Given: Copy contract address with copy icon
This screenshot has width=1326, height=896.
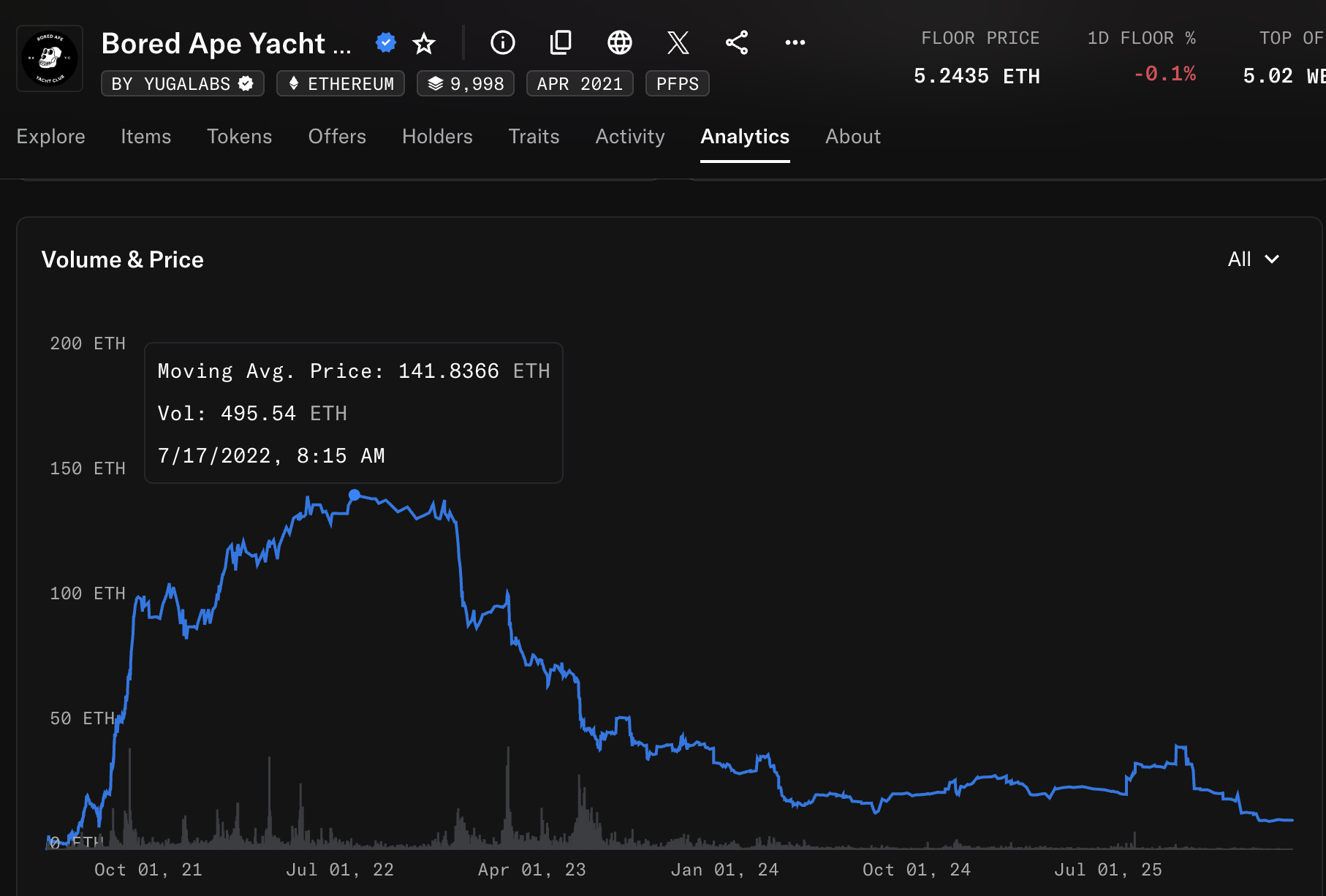Looking at the screenshot, I should (561, 42).
